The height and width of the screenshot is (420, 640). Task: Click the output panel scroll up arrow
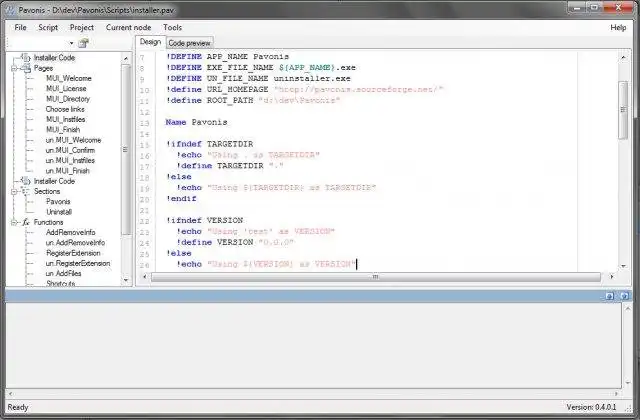(x=627, y=309)
